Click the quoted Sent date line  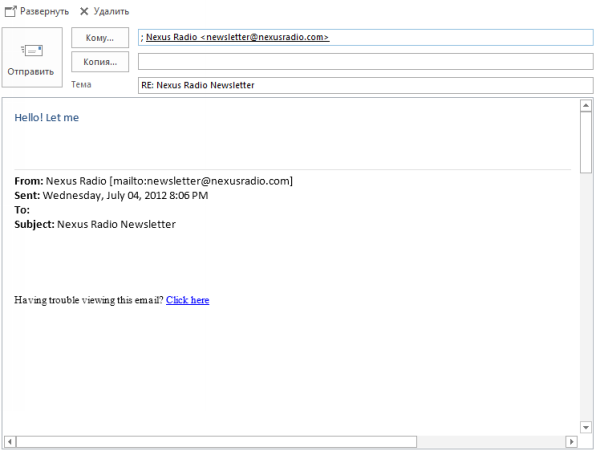[111, 196]
